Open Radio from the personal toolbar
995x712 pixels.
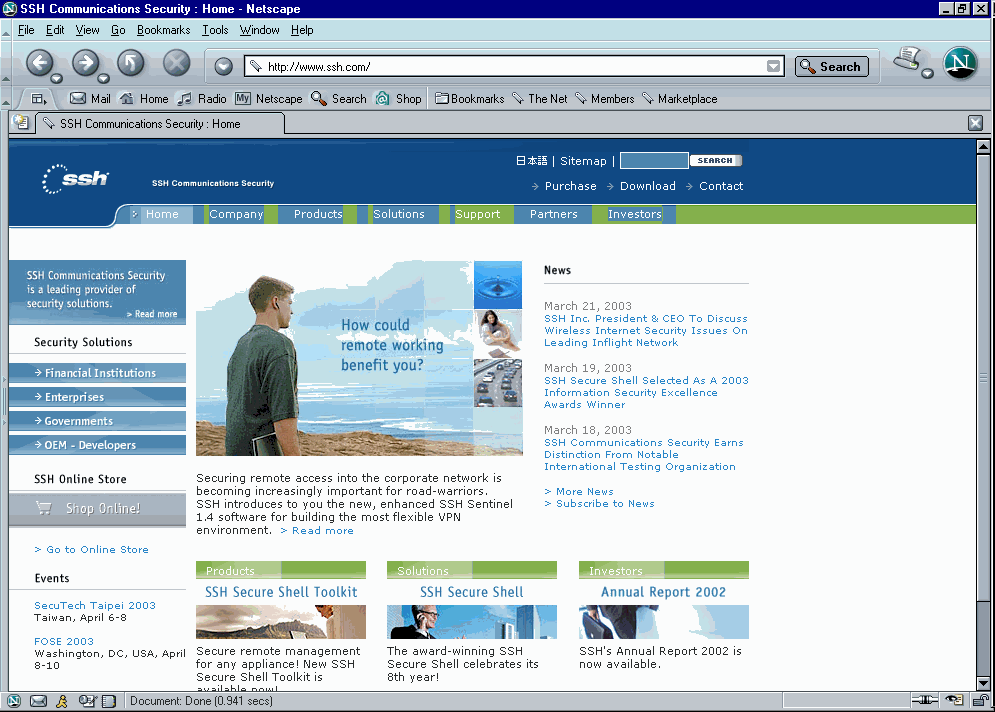click(201, 99)
